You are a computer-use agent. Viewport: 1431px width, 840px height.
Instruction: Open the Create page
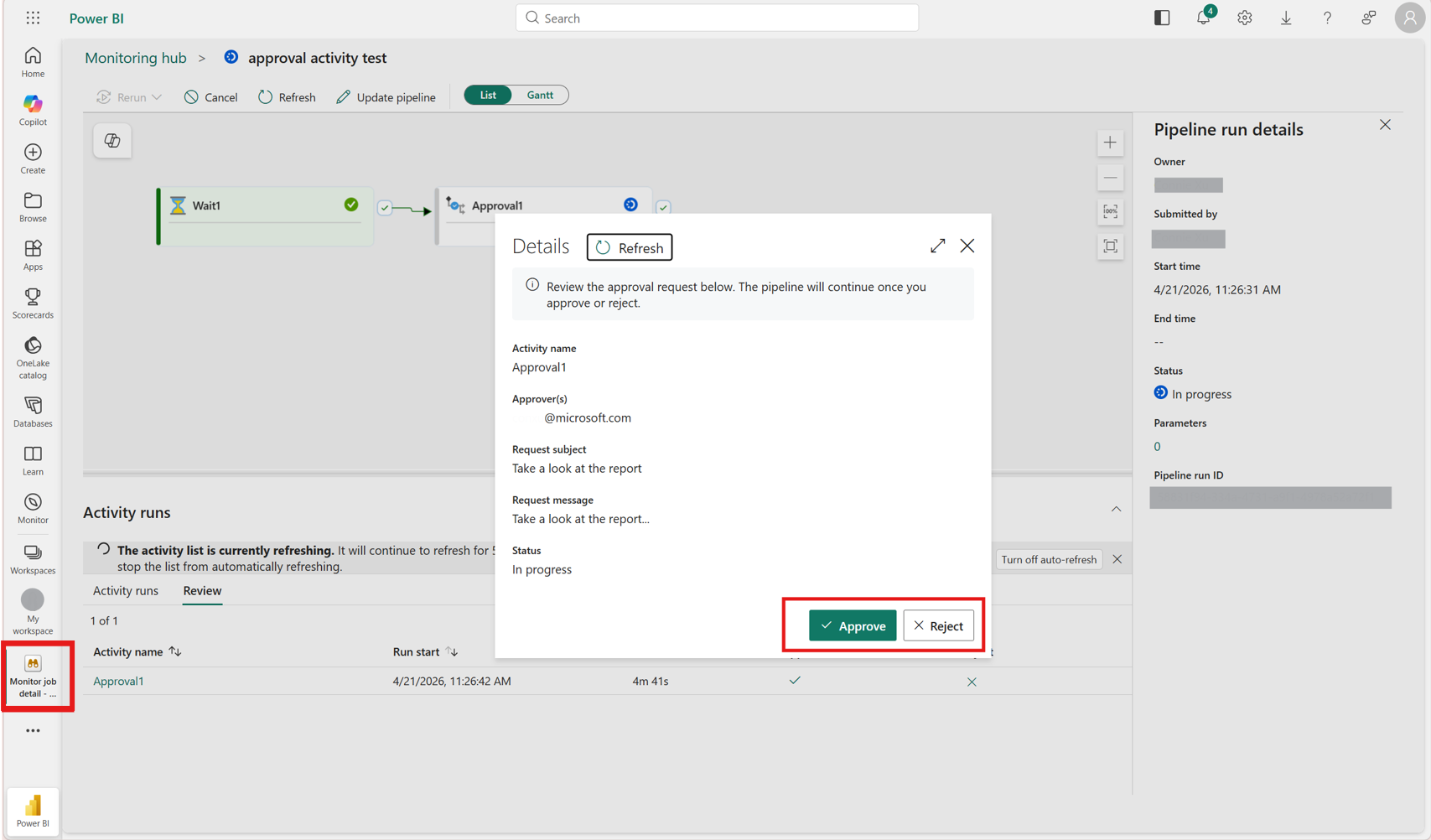33,158
